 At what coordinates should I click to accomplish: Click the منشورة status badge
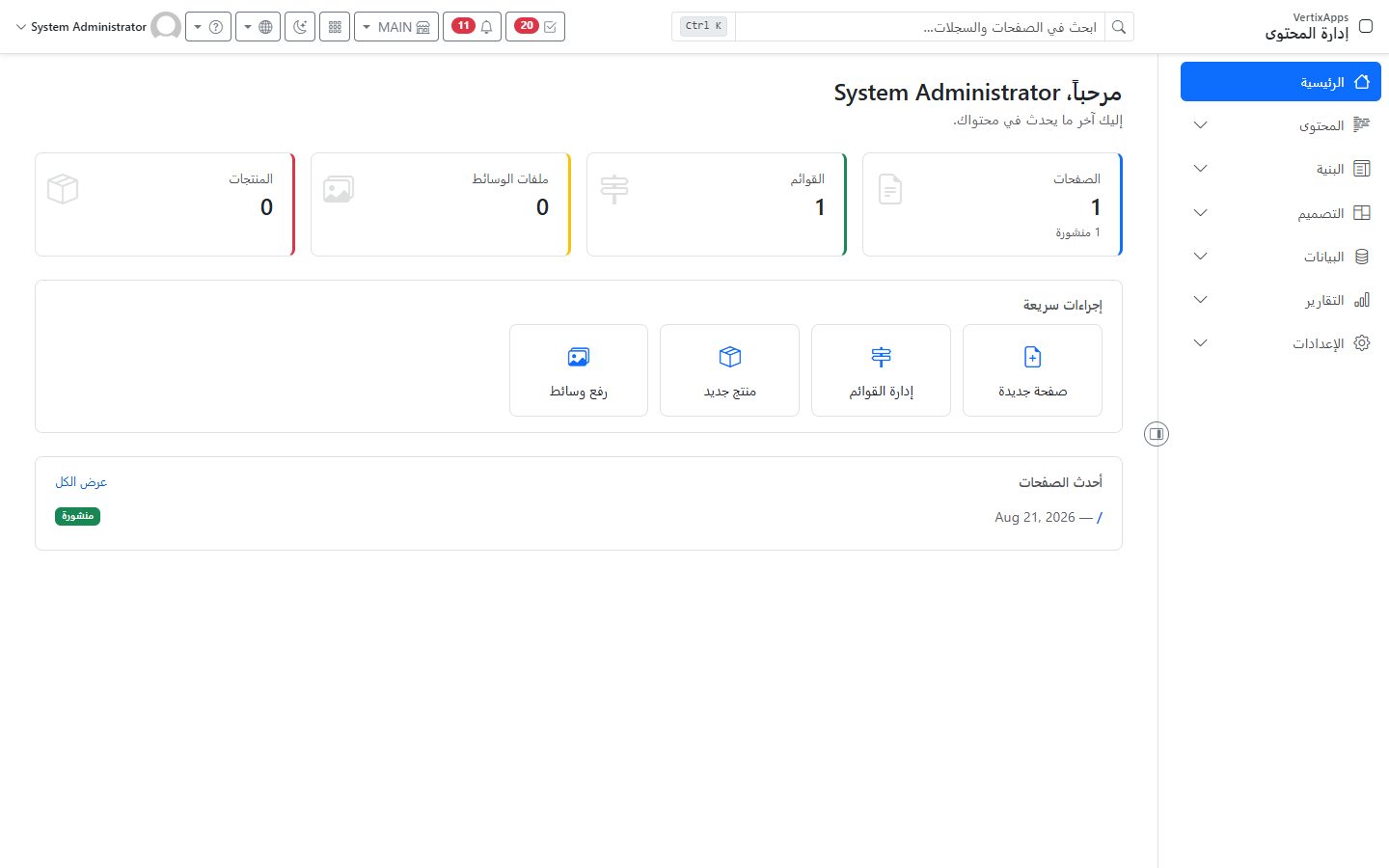pos(77,516)
